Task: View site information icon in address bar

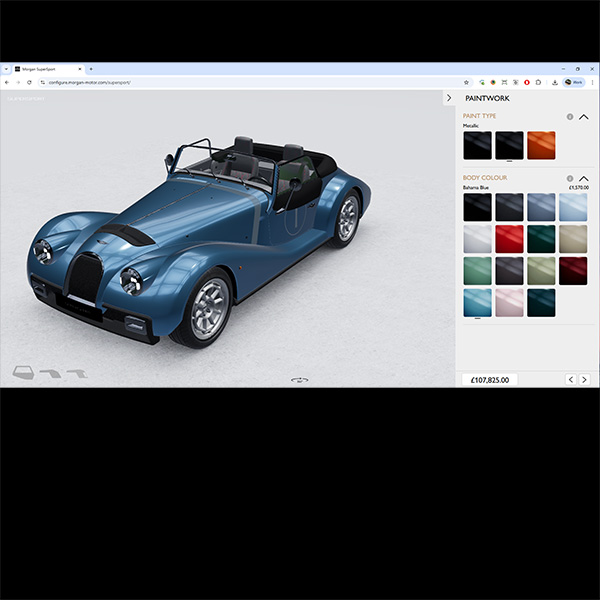Action: coord(42,82)
